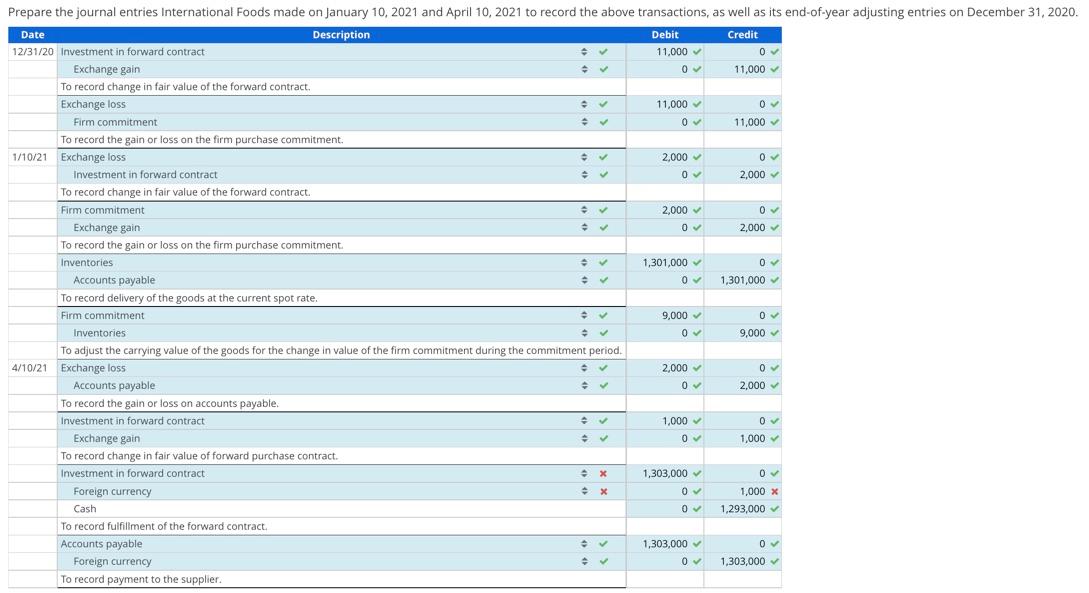Select the empty date cell below 1/10/21
Viewport: 1089px width, 593px height.
[29, 174]
